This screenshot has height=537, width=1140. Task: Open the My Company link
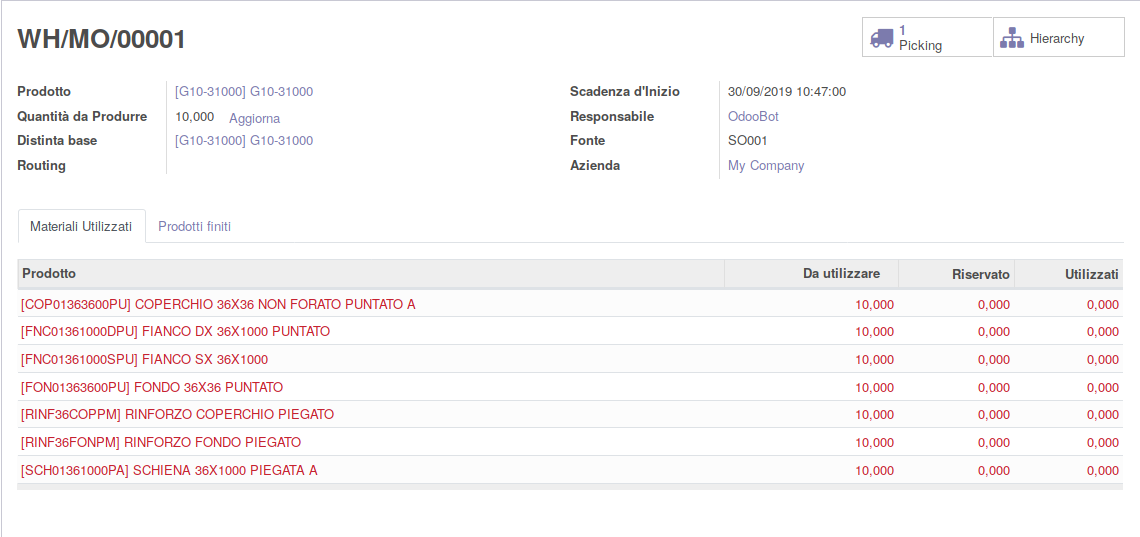pos(766,166)
